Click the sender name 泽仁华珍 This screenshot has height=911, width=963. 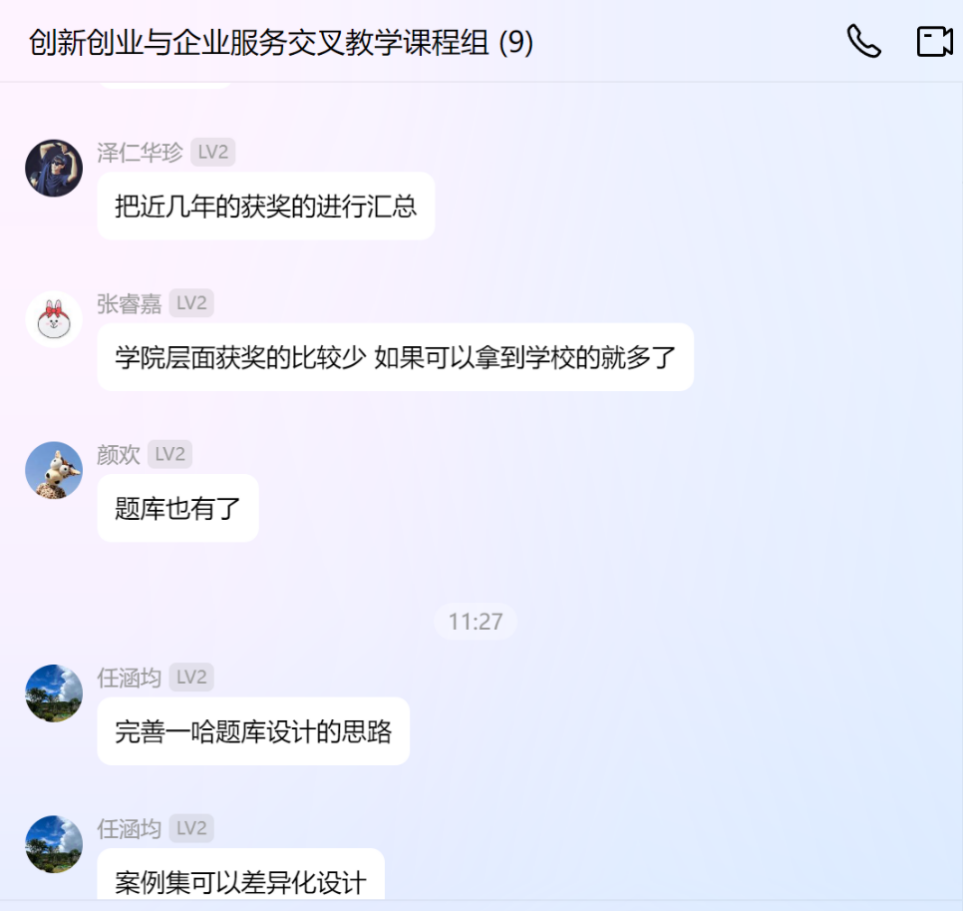tap(140, 152)
